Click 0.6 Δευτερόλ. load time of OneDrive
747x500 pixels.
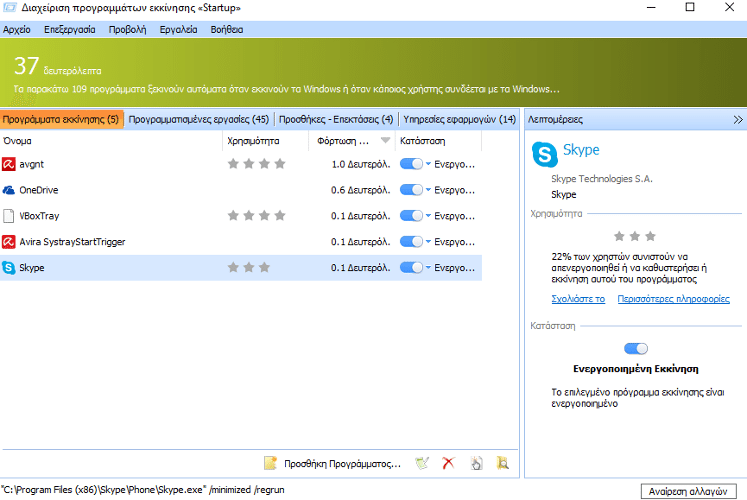click(x=361, y=190)
